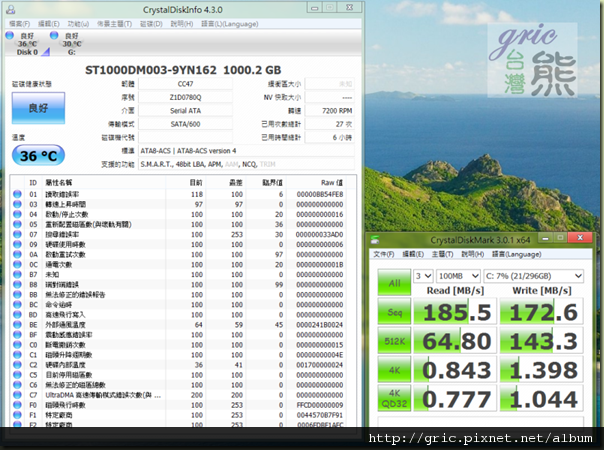
Task: Open test size dropdown showing 100MB
Action: point(458,276)
